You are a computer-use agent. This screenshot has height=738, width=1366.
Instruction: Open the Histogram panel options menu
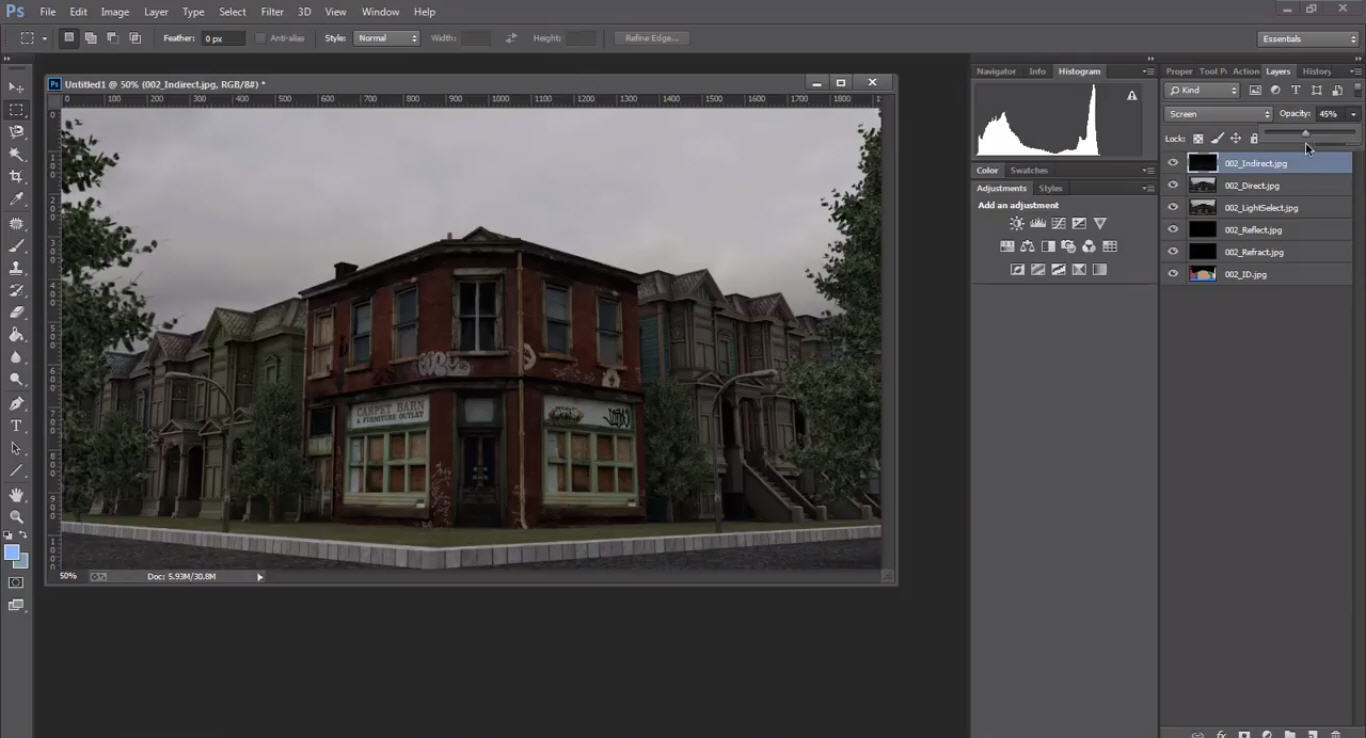1149,71
